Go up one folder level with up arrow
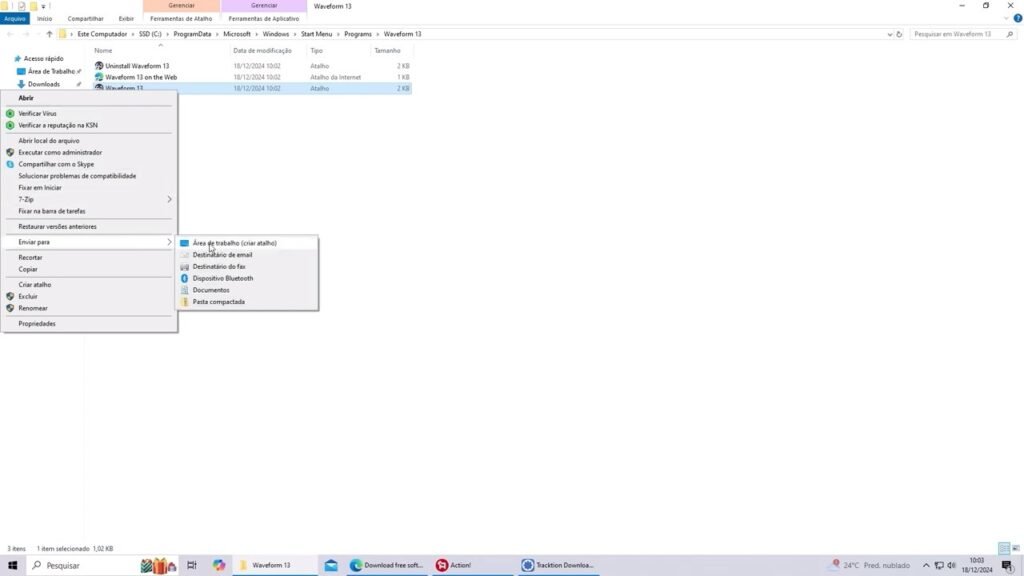This screenshot has height=576, width=1024. tap(49, 34)
